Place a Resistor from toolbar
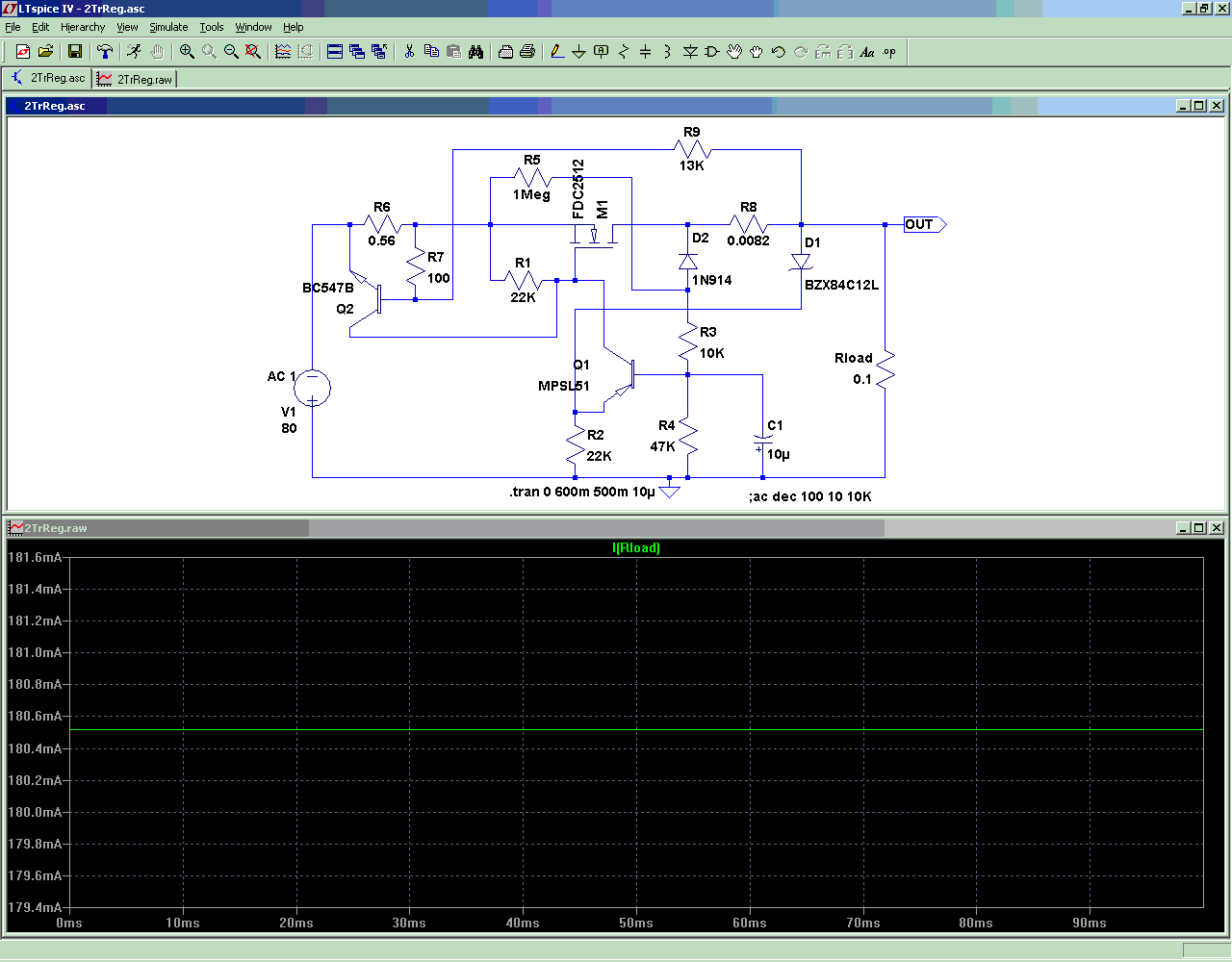 pos(624,51)
